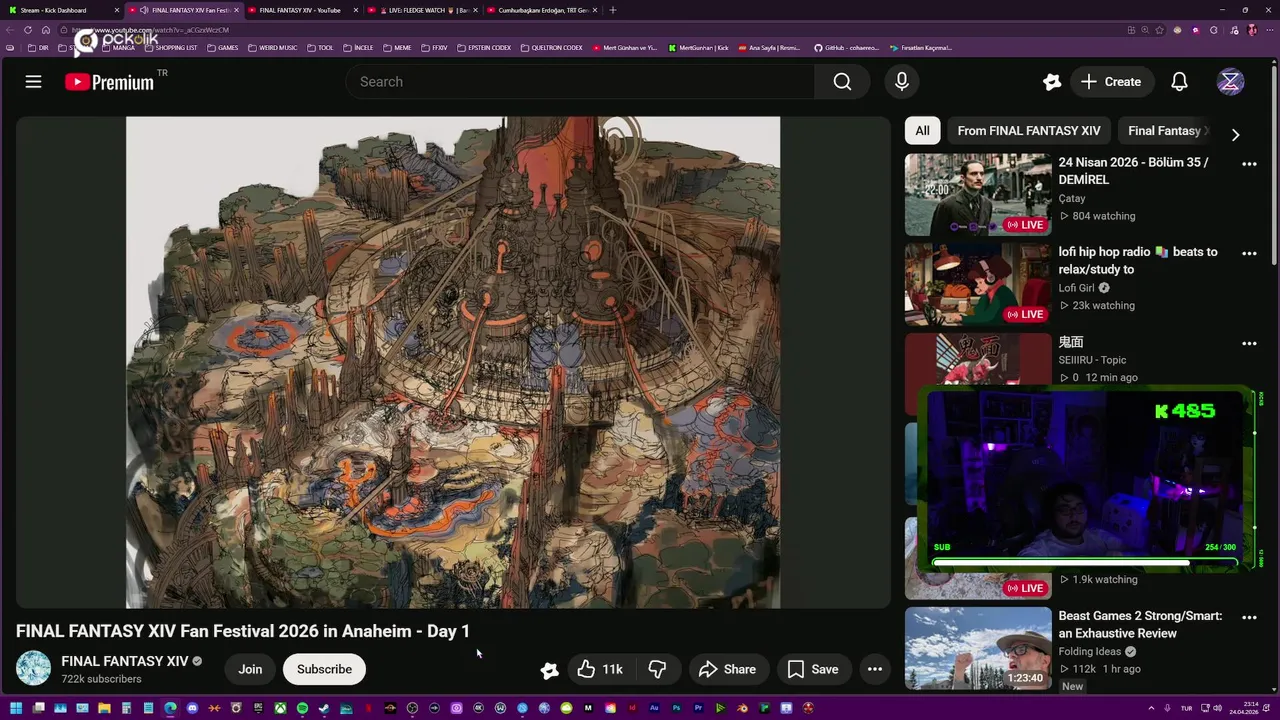The image size is (1280, 720).
Task: Save the video to a playlist
Action: tap(812, 669)
